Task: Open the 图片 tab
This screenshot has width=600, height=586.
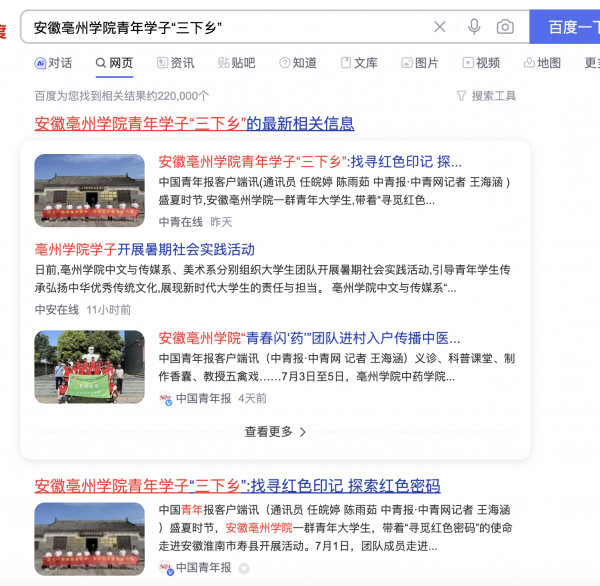Action: pyautogui.click(x=420, y=63)
